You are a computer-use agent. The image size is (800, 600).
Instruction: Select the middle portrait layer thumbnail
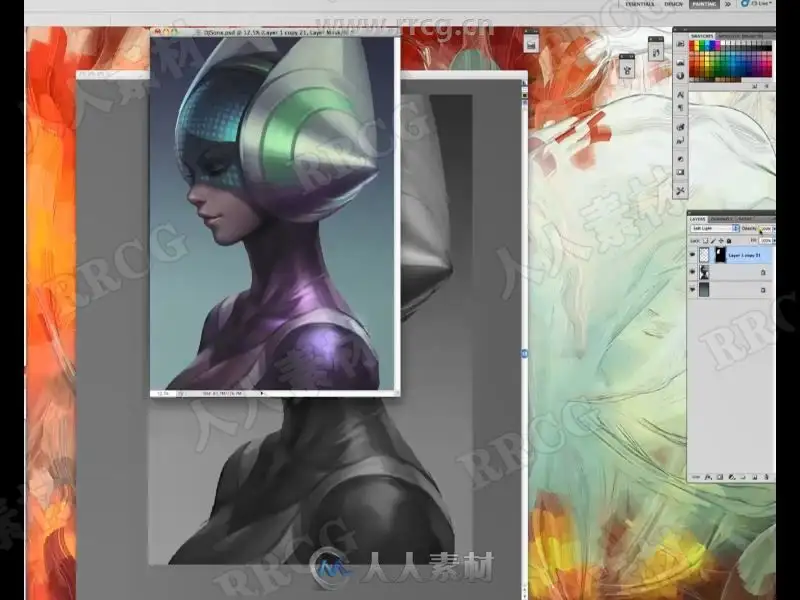tap(704, 272)
